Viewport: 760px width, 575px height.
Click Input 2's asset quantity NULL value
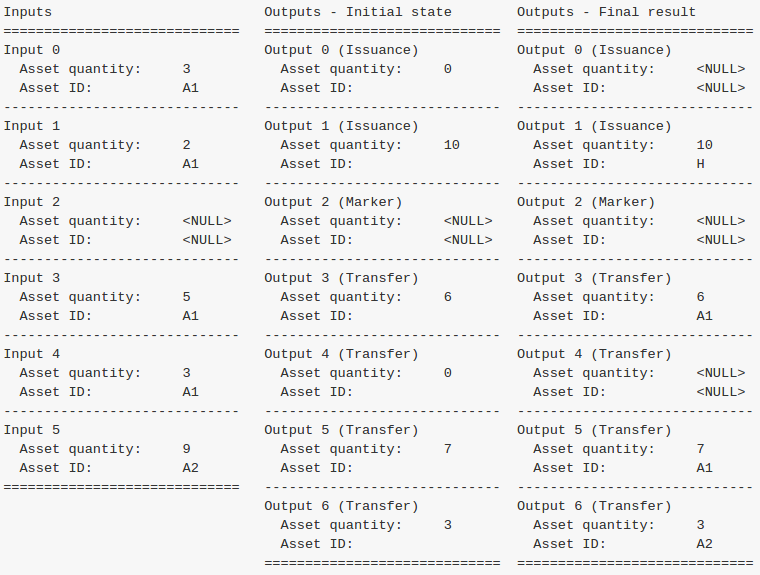(x=207, y=221)
